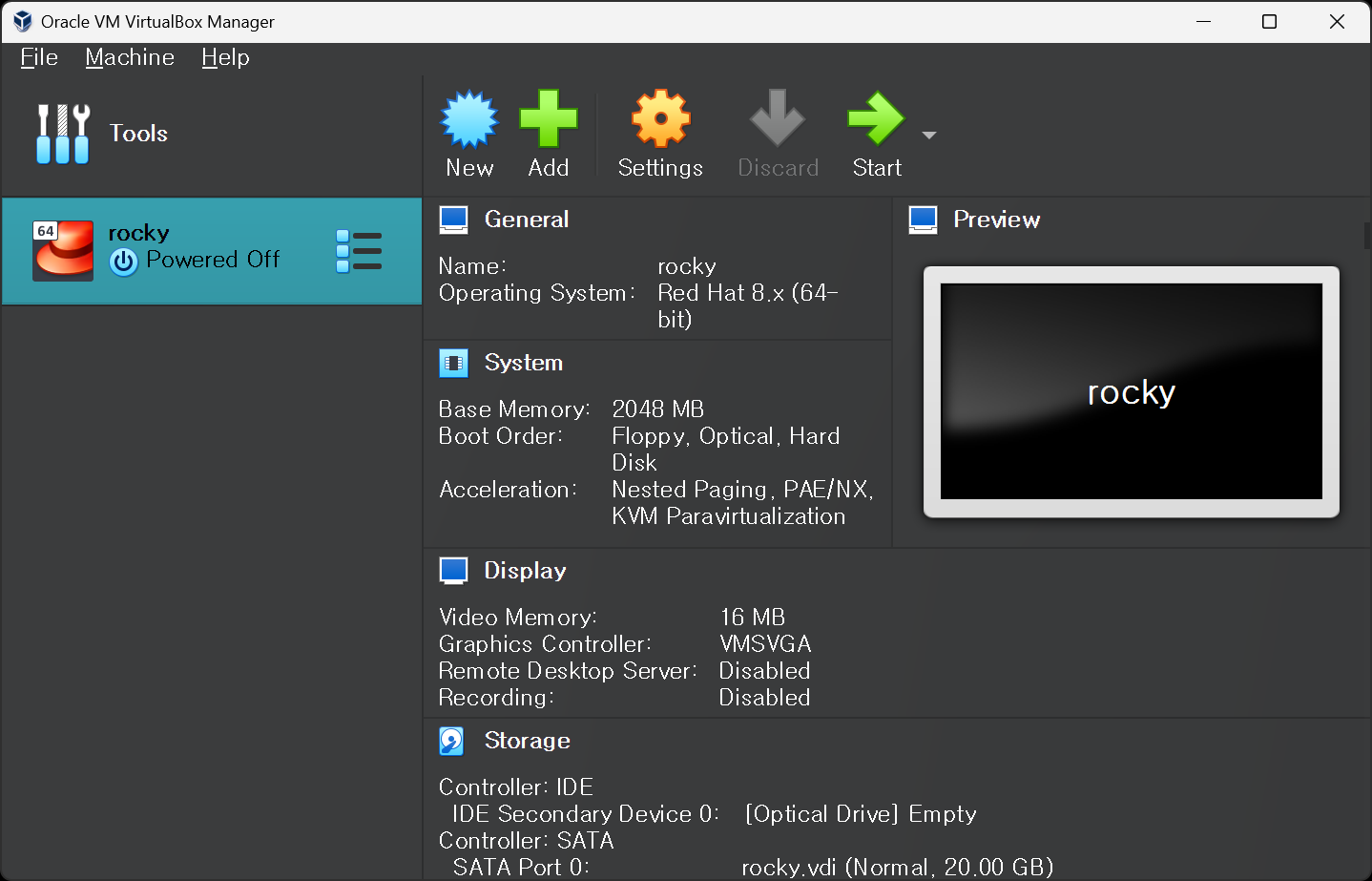Click the greyed Discard arrow icon

[x=778, y=118]
